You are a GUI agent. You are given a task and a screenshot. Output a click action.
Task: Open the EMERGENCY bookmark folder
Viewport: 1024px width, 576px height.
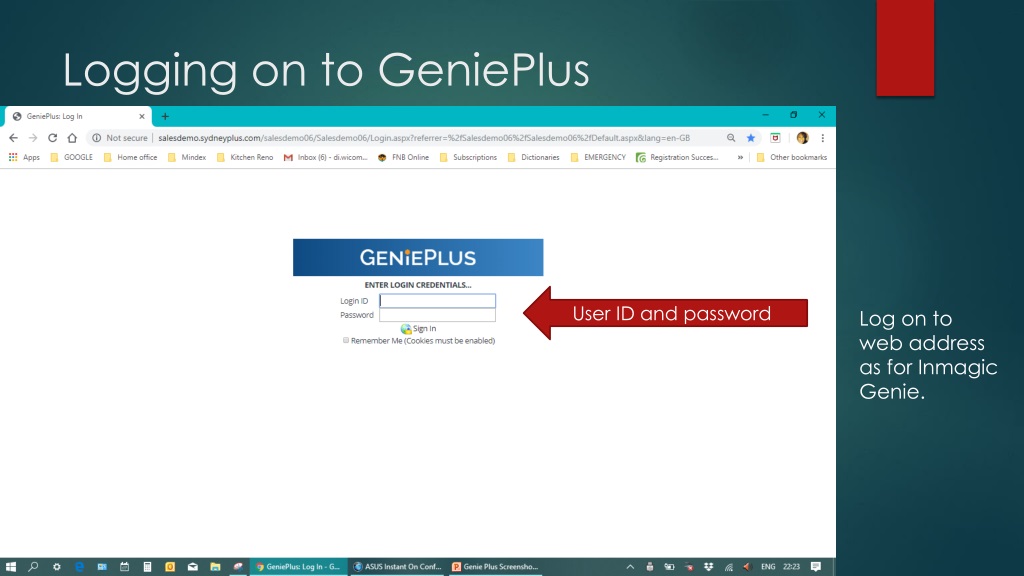coord(598,157)
